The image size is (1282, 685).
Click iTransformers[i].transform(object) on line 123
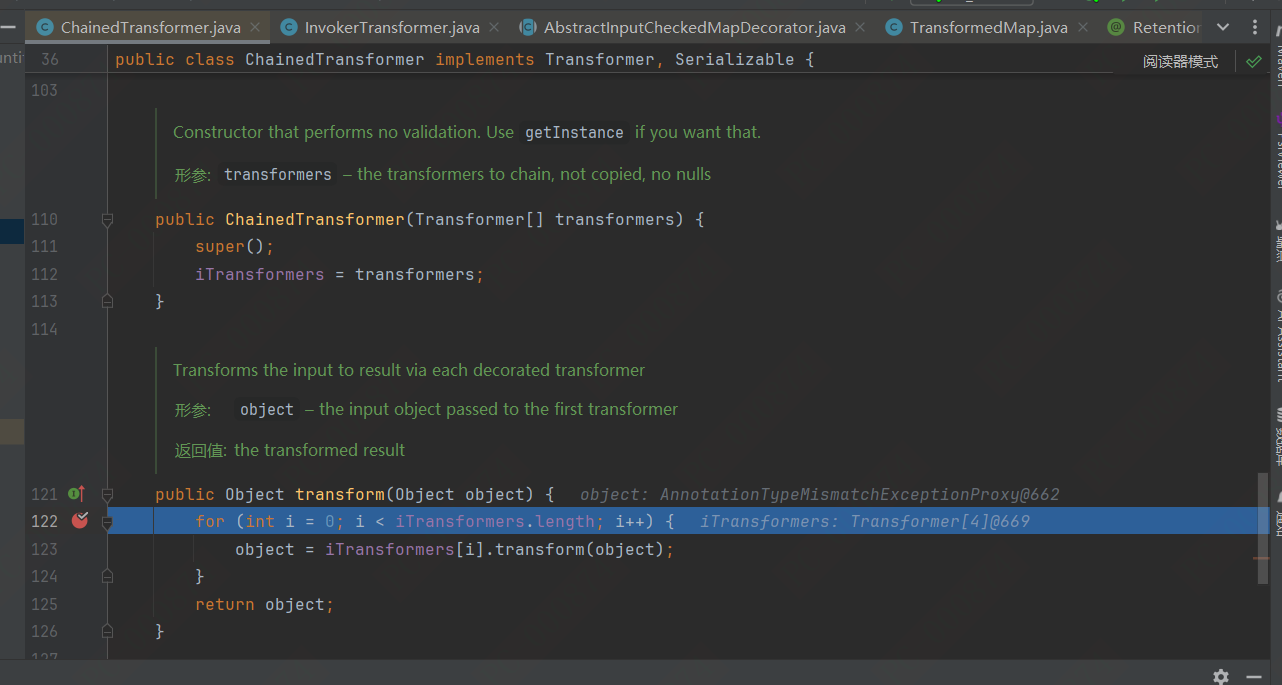(x=495, y=549)
